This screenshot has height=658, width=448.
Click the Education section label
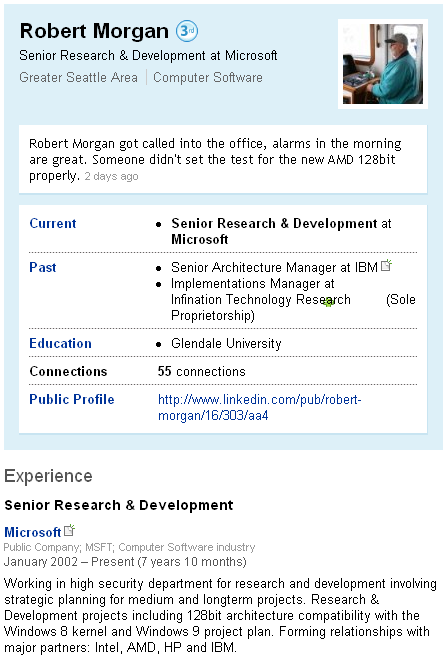[60, 343]
